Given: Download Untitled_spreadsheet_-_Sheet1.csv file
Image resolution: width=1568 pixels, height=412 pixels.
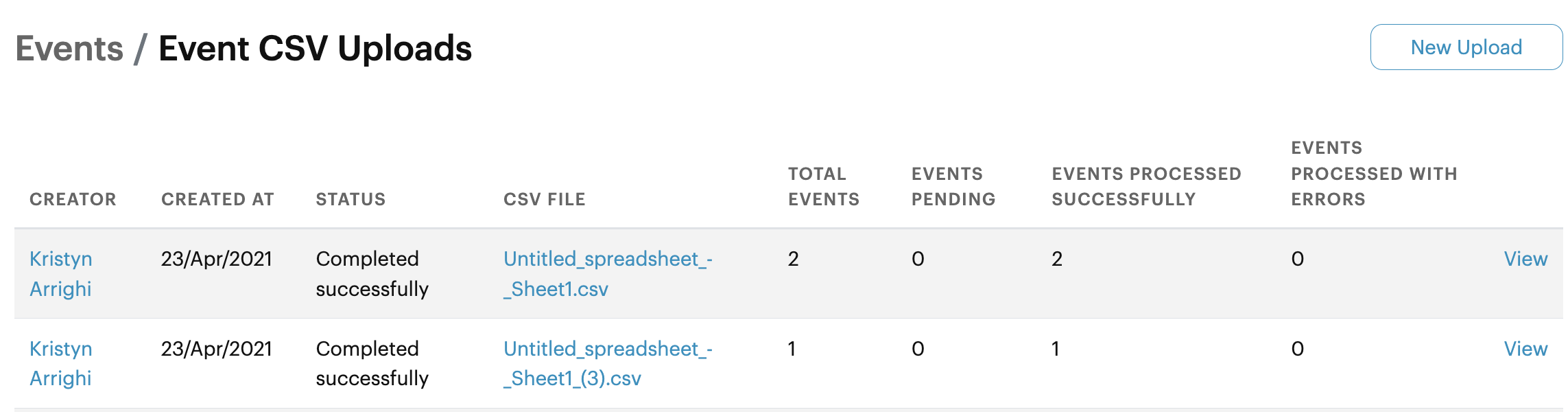Looking at the screenshot, I should pyautogui.click(x=608, y=273).
